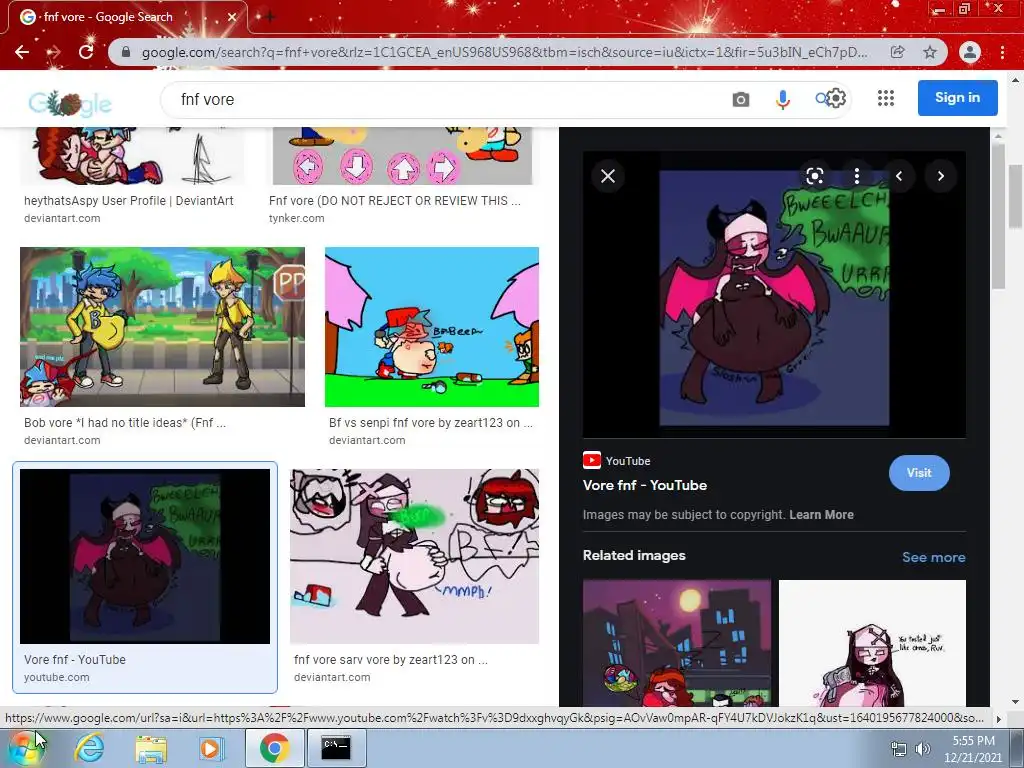The width and height of the screenshot is (1024, 768).
Task: Open preview three-dot options menu
Action: (x=856, y=176)
